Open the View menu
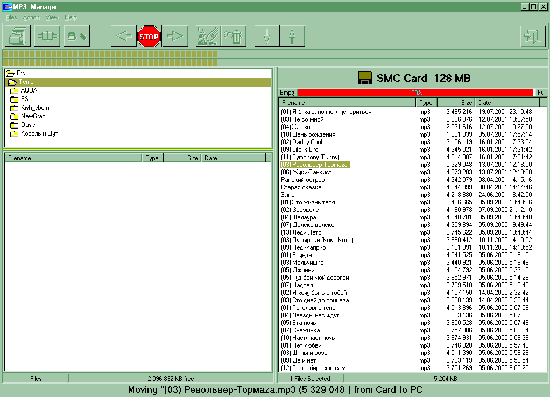Screen dimensions: 550x397 [x=52, y=18]
